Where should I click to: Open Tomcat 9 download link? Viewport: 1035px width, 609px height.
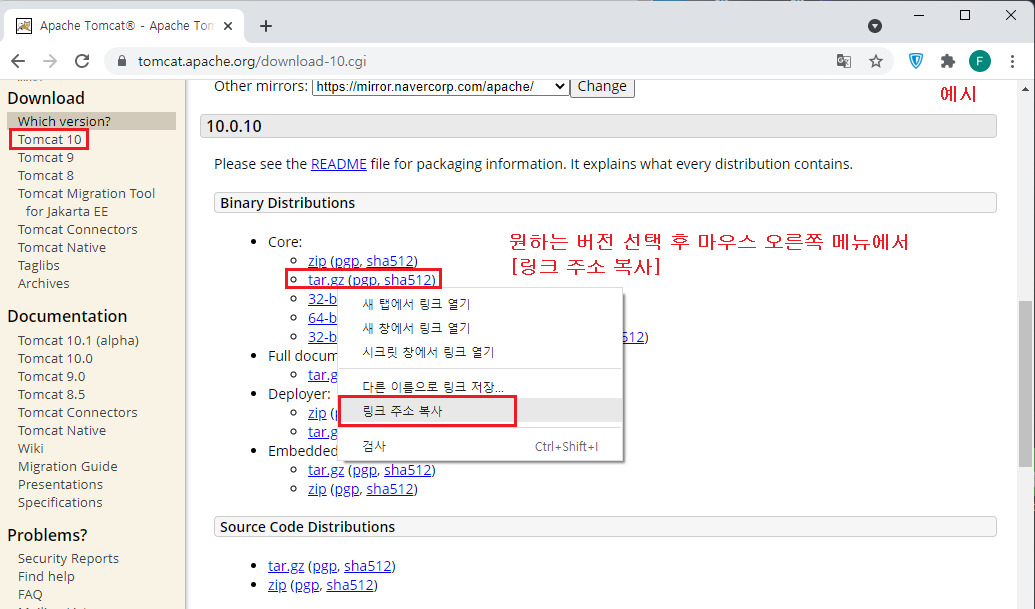(x=46, y=157)
